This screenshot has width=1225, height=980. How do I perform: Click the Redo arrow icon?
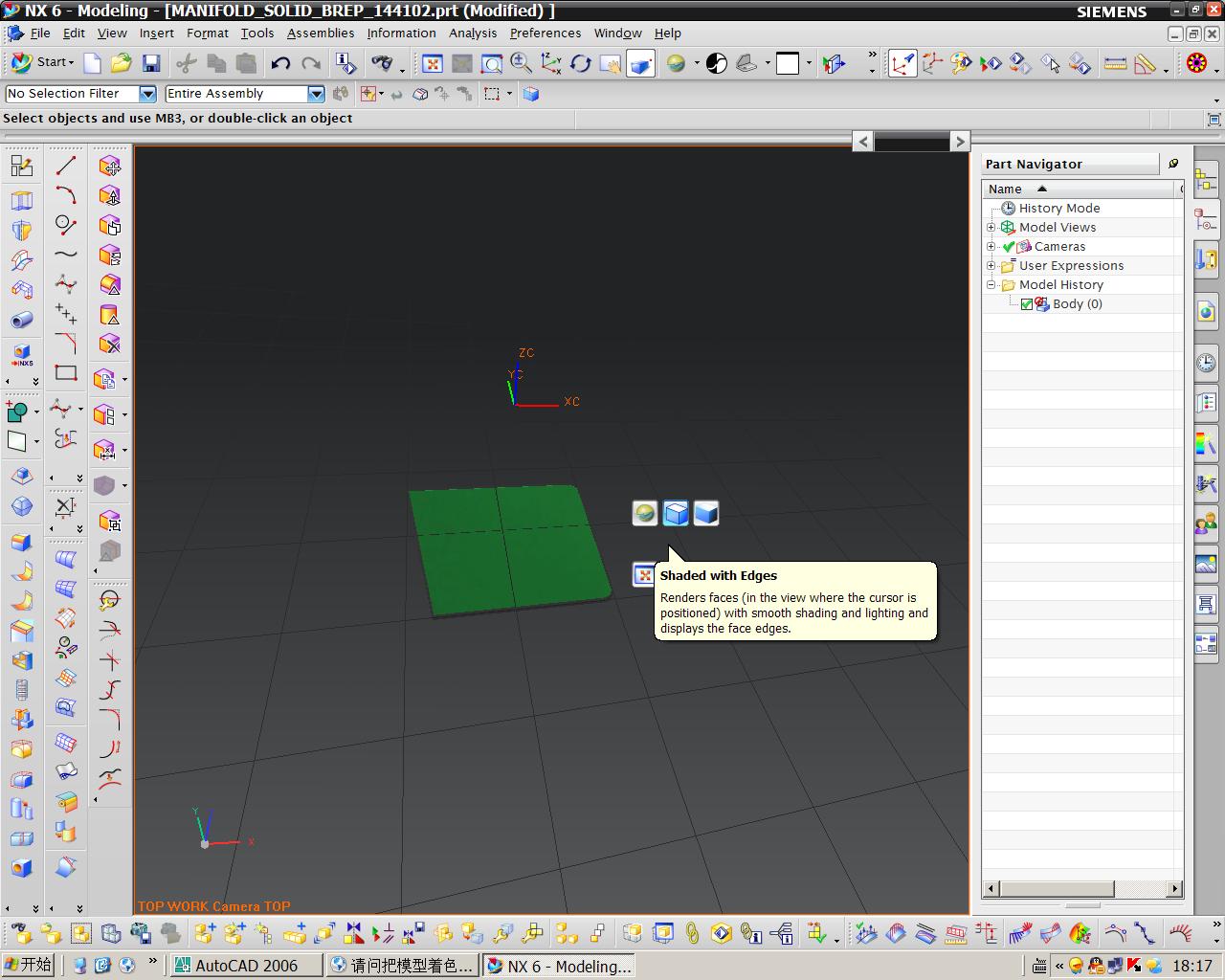coord(311,63)
